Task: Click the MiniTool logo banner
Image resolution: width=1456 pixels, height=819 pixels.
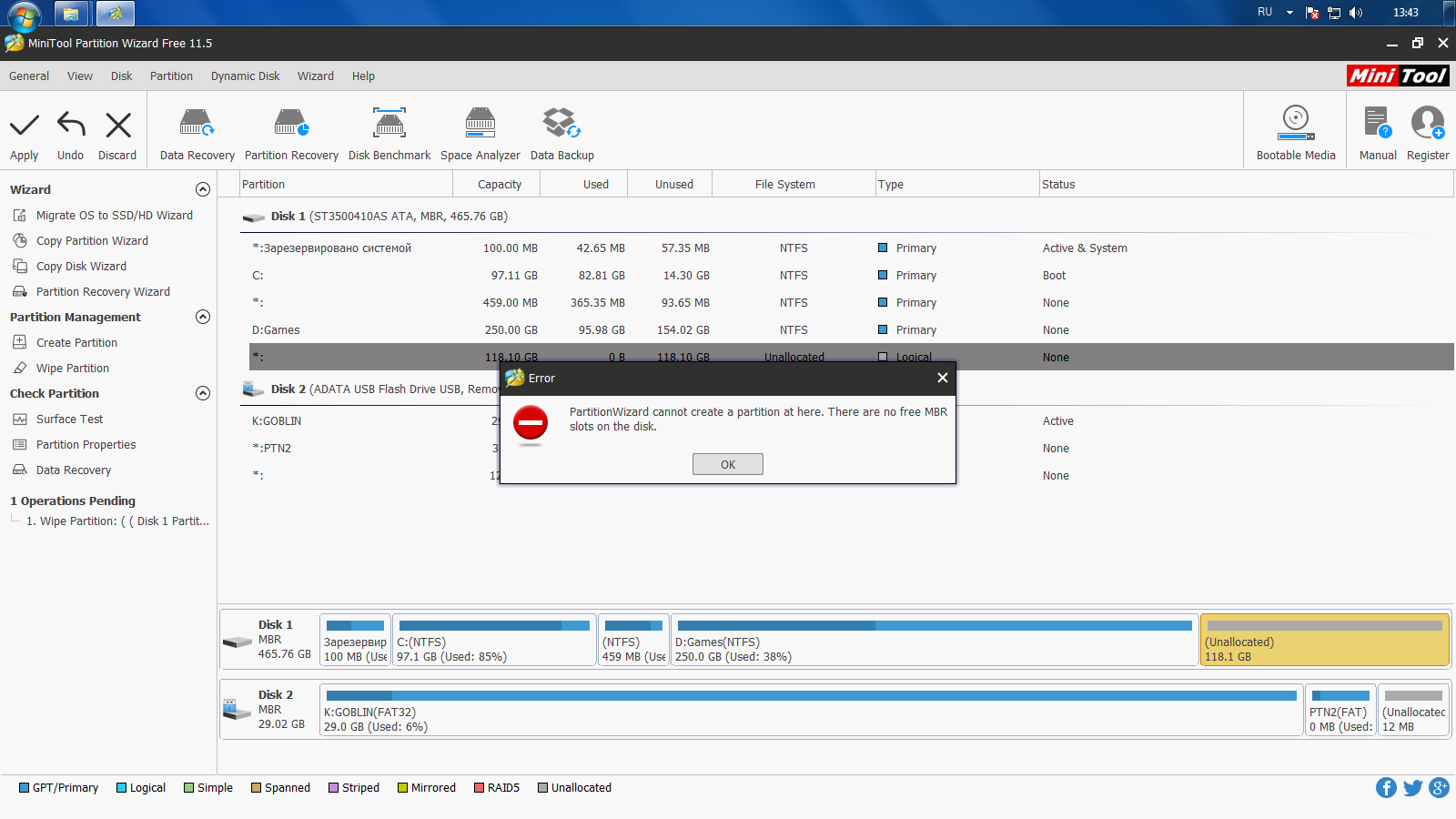Action: (x=1398, y=76)
